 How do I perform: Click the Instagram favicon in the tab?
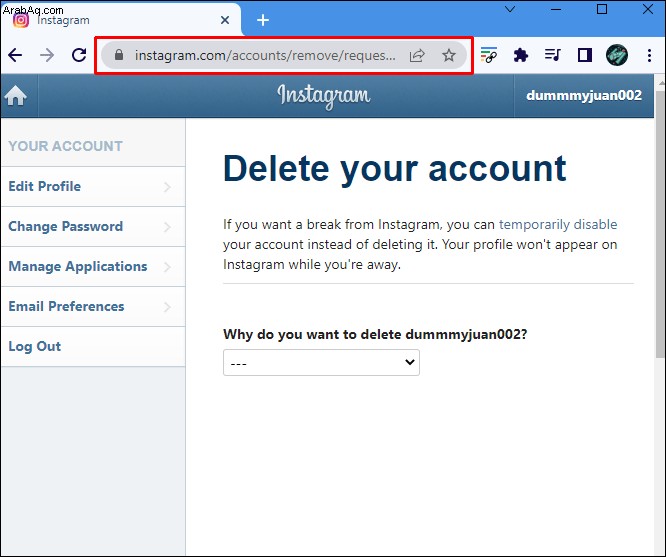pos(21,20)
